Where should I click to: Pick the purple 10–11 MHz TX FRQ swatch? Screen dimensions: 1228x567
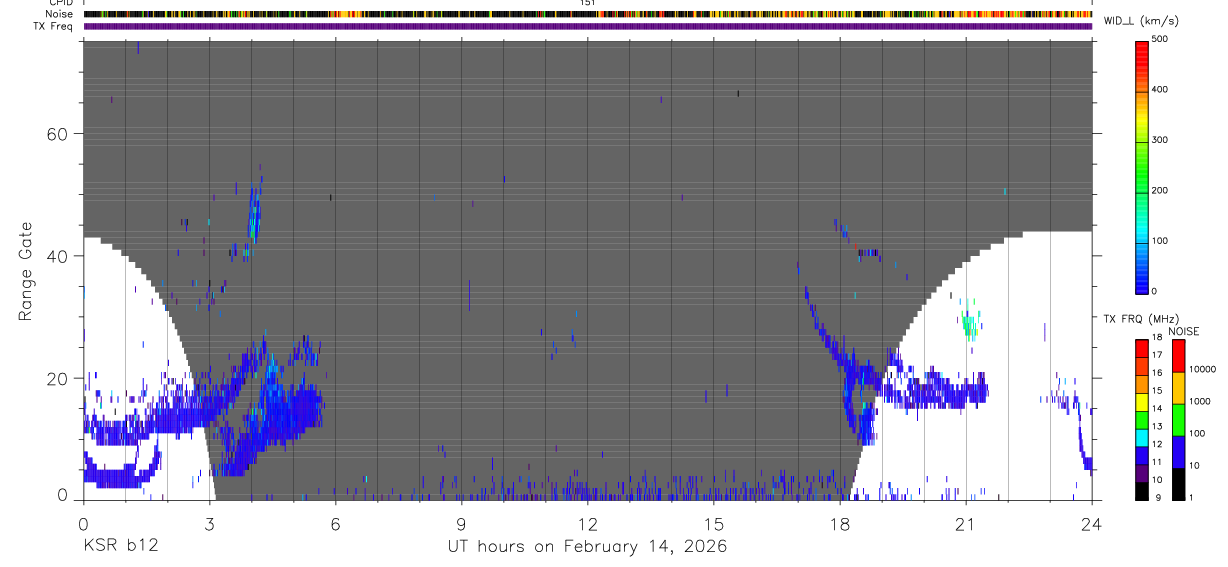click(1140, 472)
